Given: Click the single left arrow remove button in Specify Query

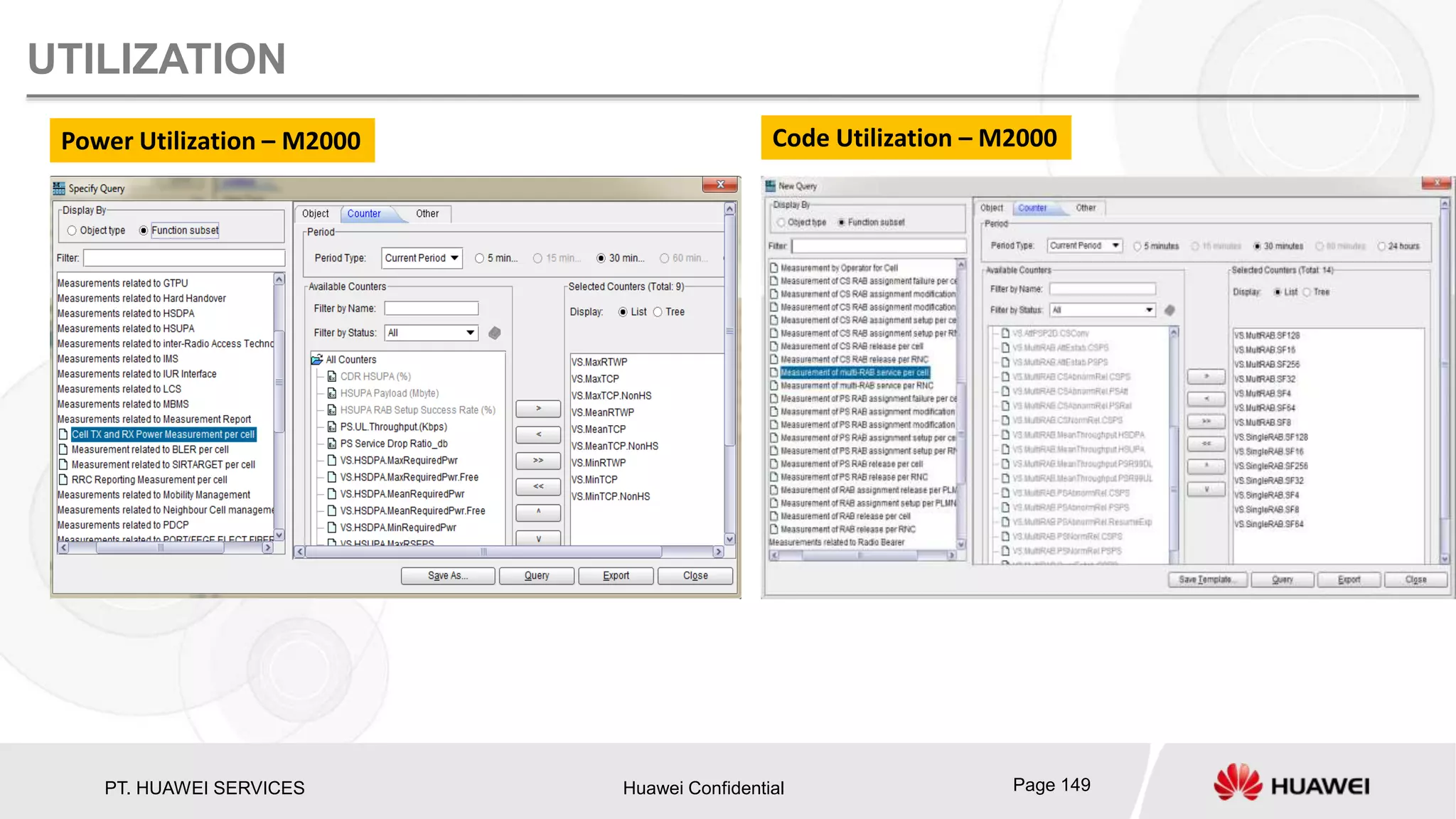Looking at the screenshot, I should (x=538, y=434).
